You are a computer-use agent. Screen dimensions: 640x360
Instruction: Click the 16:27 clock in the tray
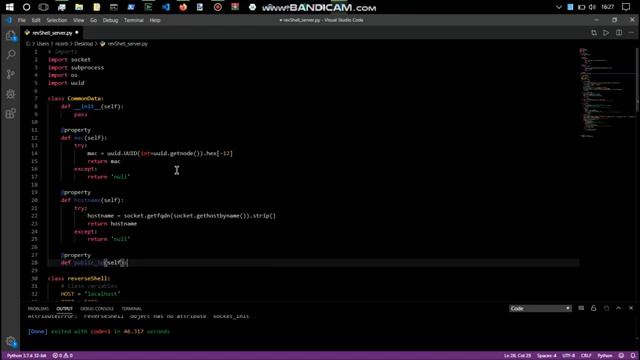tap(608, 7)
